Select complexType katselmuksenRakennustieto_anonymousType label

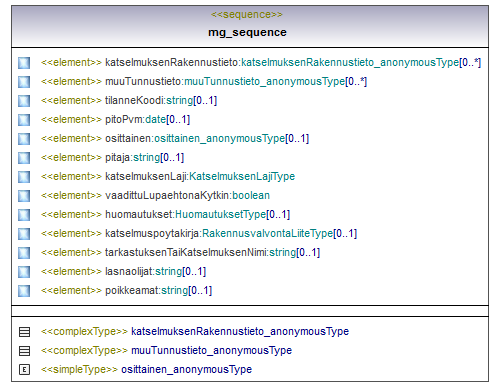(195, 332)
